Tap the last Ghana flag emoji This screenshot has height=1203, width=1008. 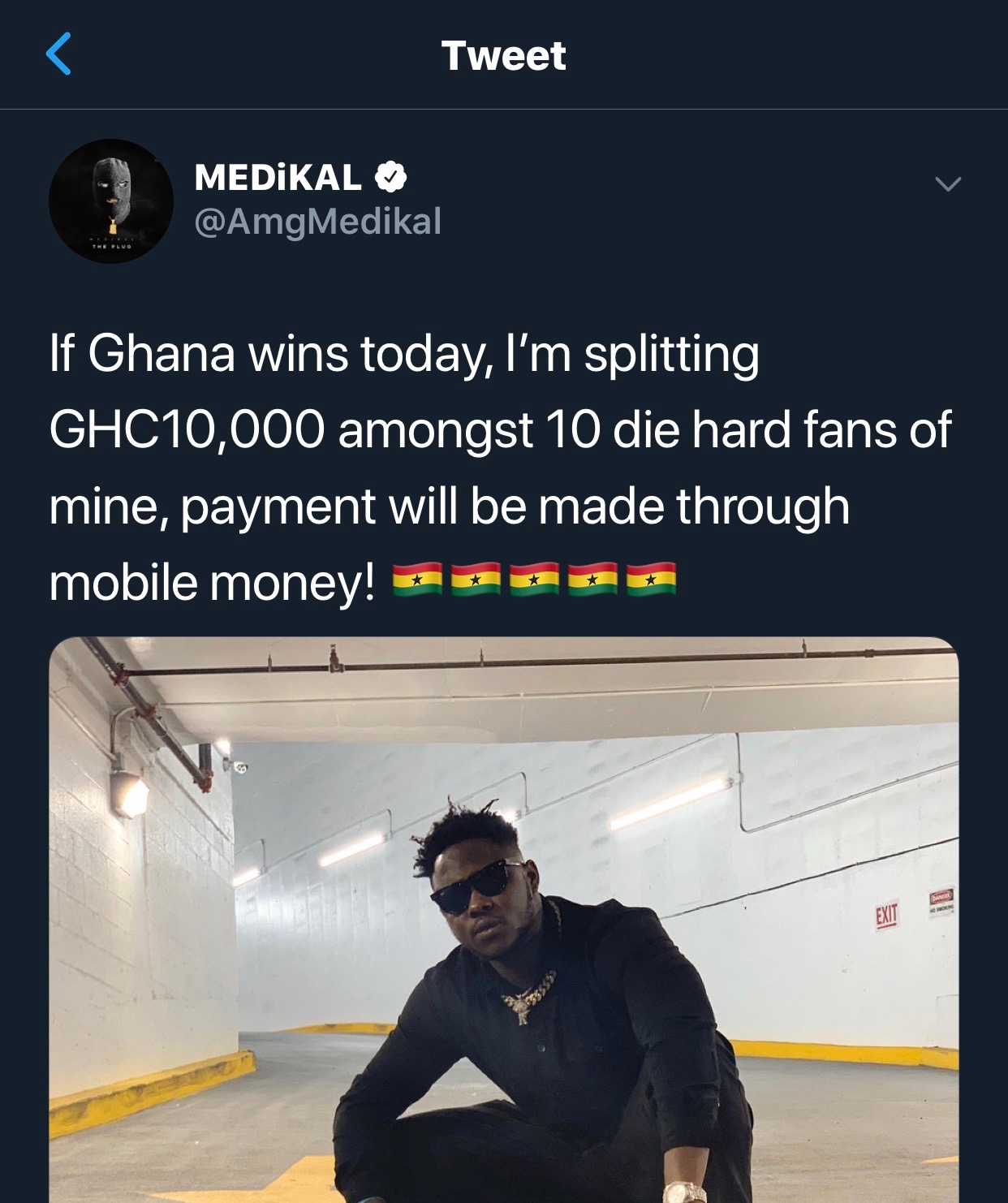coord(651,580)
